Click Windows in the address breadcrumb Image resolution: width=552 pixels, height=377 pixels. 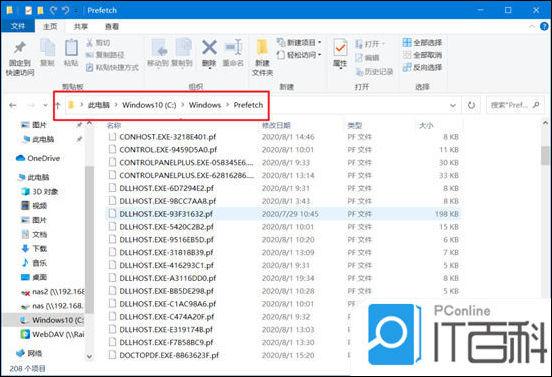click(205, 105)
